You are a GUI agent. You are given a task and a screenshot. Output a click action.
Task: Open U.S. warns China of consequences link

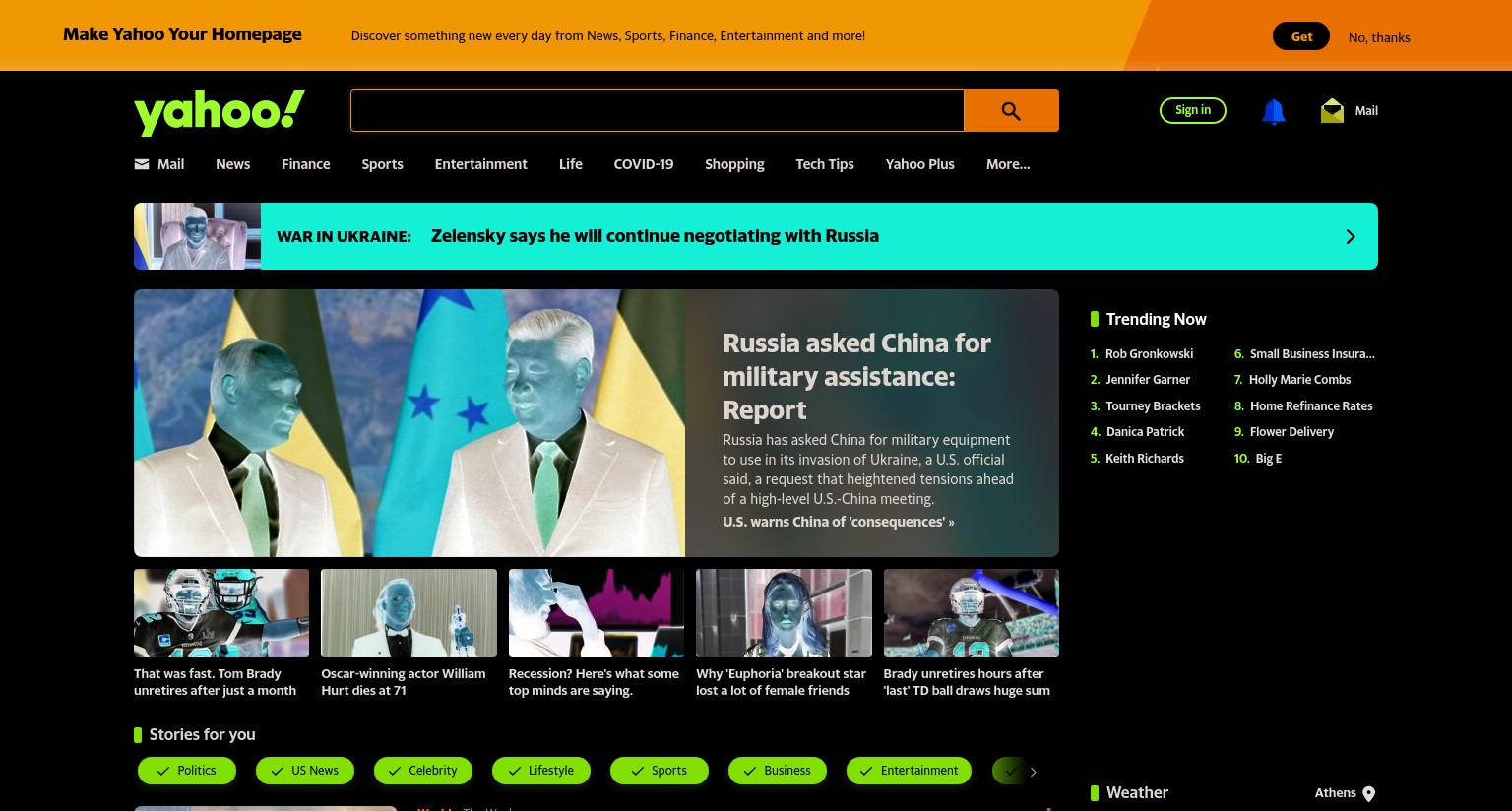pyautogui.click(x=839, y=522)
